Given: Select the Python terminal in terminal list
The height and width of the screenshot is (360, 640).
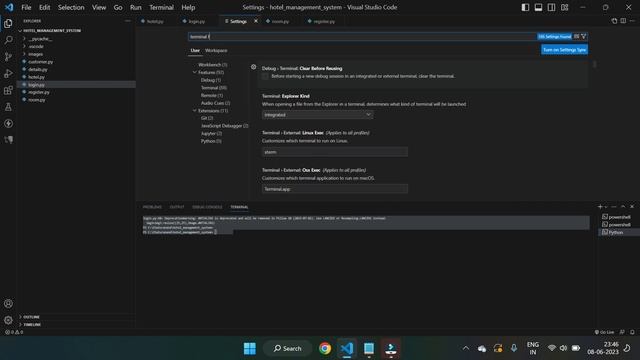Looking at the screenshot, I should [x=616, y=232].
